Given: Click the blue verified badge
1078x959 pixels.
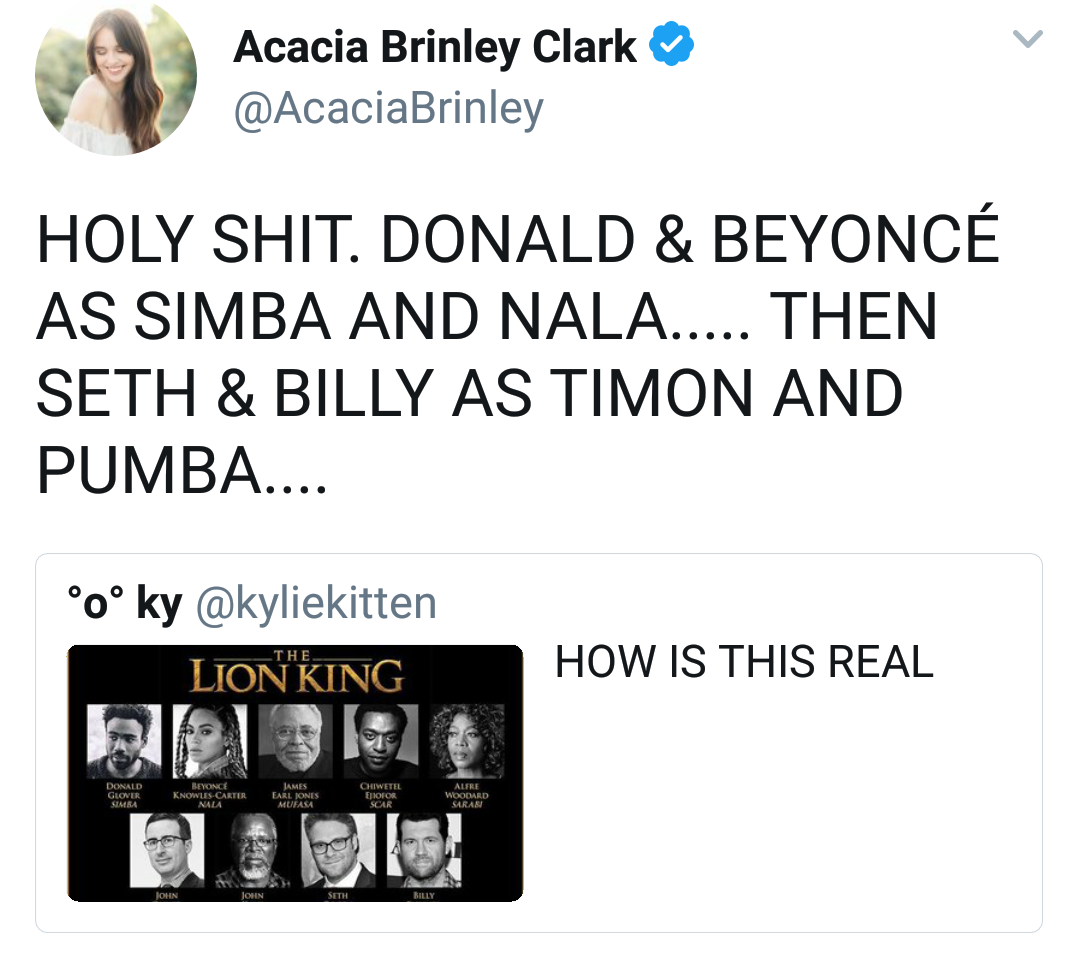Looking at the screenshot, I should click(672, 45).
